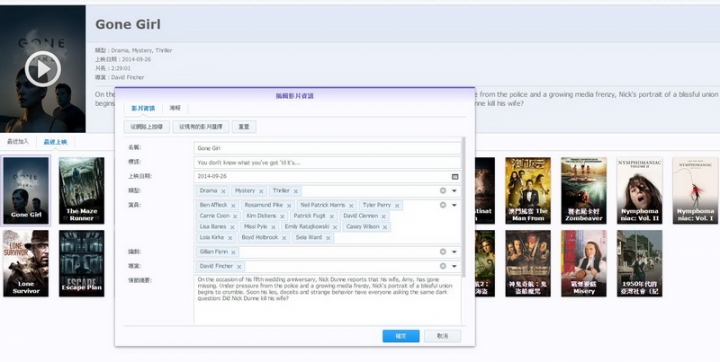The width and height of the screenshot is (720, 362).
Task: Remove Sela Ward from the cast
Action: pyautogui.click(x=328, y=238)
